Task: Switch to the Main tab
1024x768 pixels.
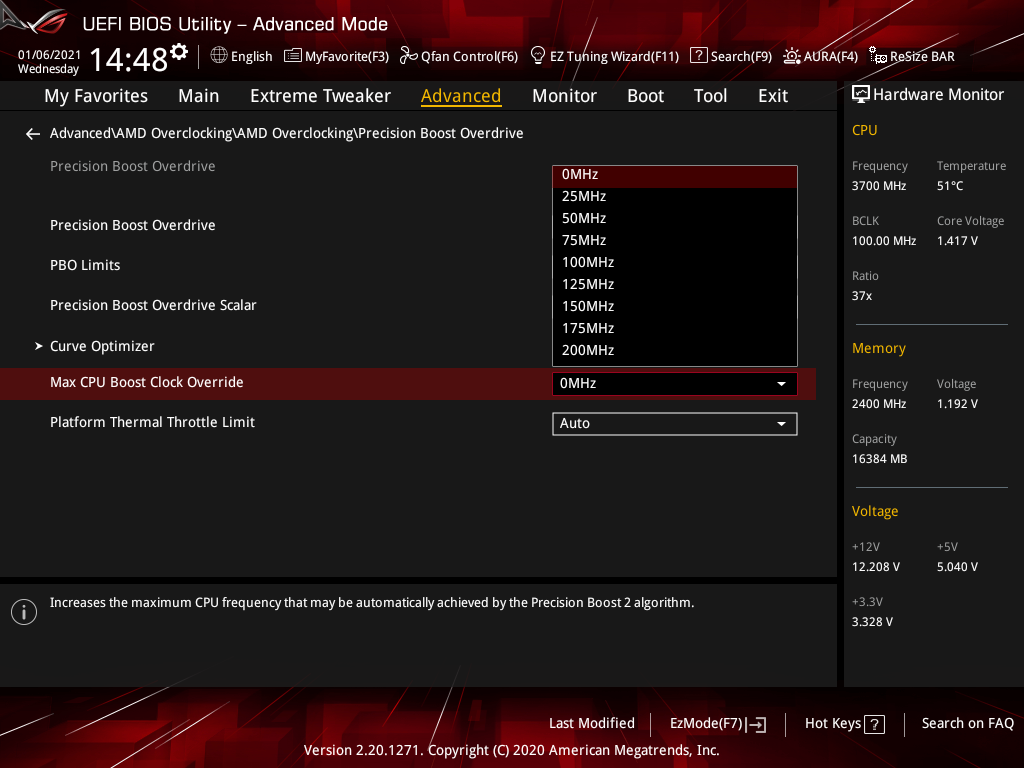Action: click(x=199, y=96)
